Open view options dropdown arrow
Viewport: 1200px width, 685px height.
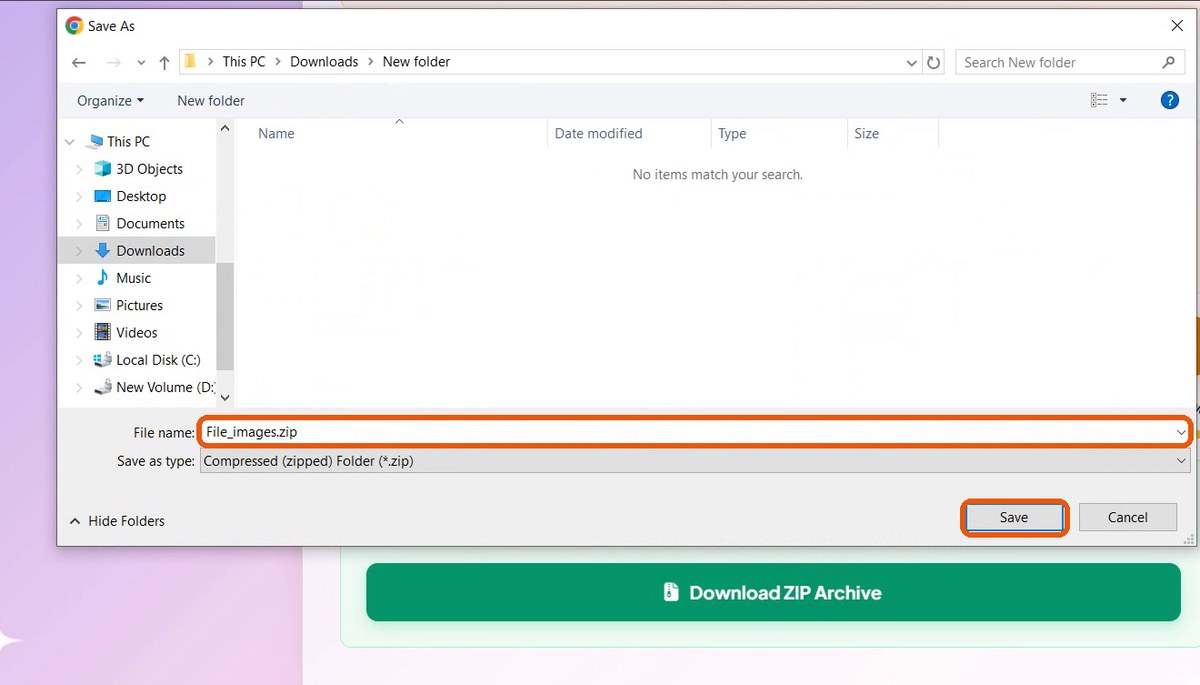(1123, 100)
